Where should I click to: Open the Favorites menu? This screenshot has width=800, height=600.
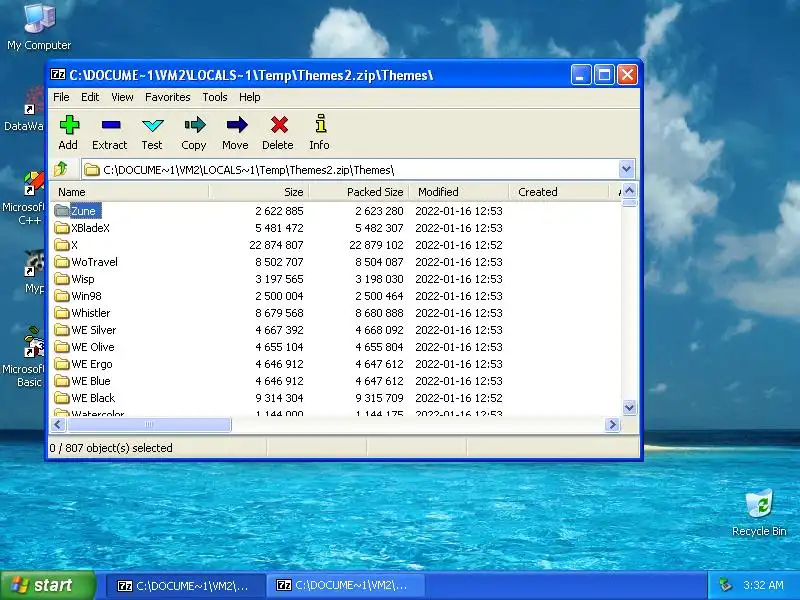[167, 97]
